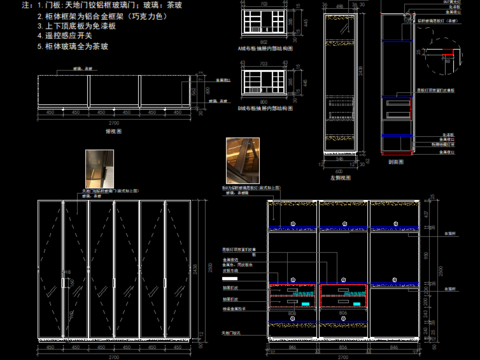Select note line 1 about 门板
This screenshot has width=480, height=360.
[110, 5]
